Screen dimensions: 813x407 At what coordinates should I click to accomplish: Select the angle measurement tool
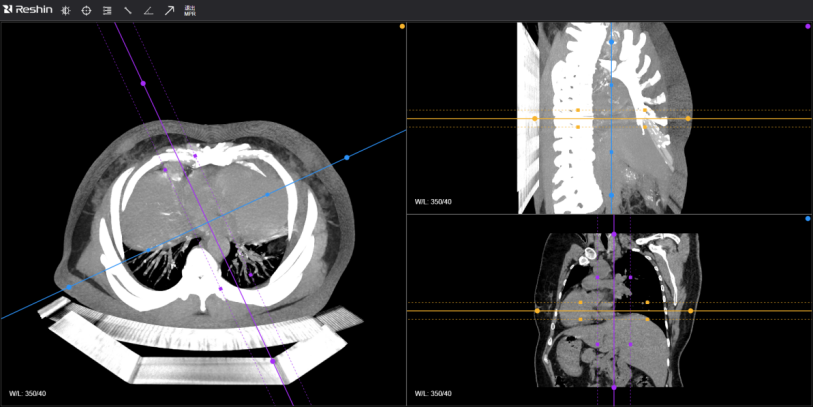[148, 10]
